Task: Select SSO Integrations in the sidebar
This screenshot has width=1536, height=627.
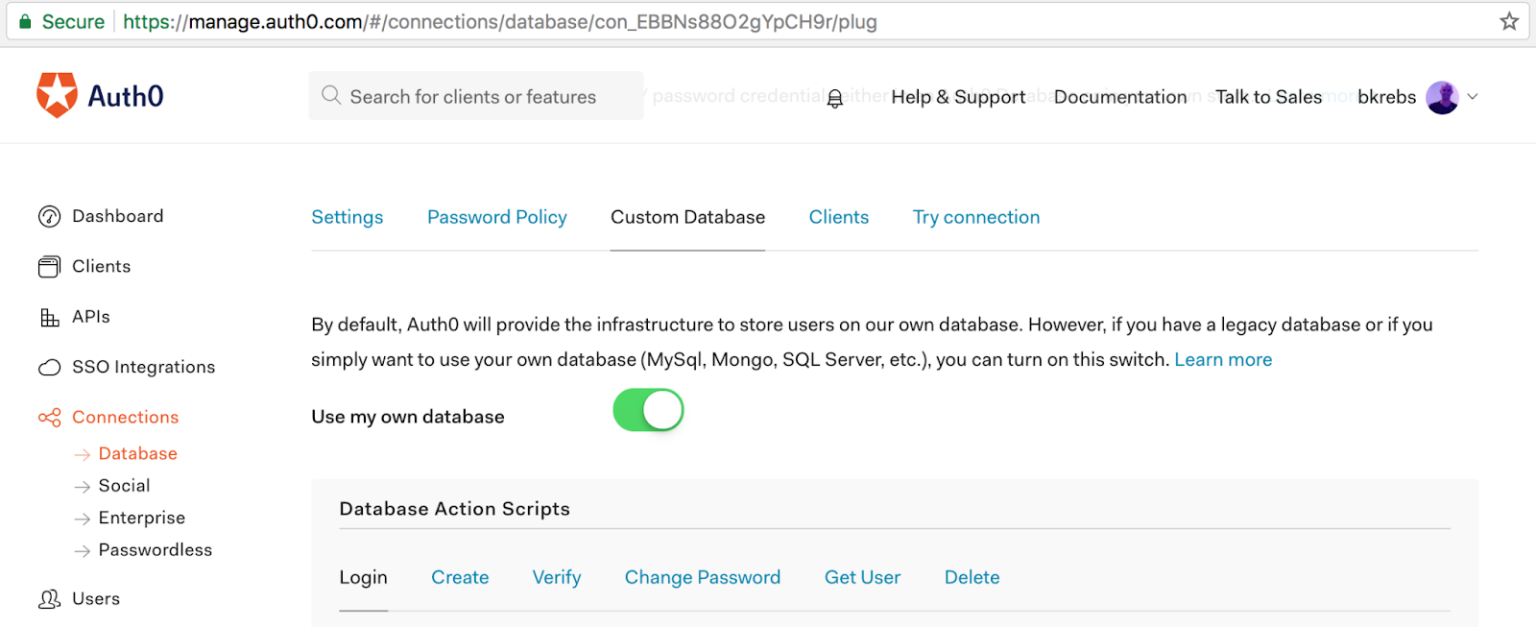Action: coord(49,367)
